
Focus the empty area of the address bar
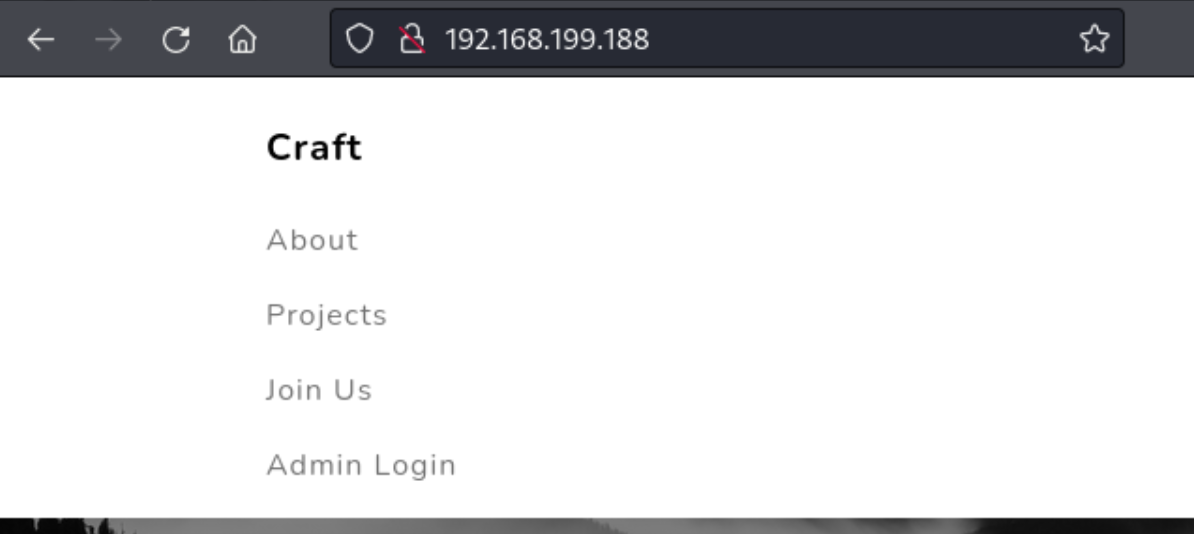(x=860, y=39)
